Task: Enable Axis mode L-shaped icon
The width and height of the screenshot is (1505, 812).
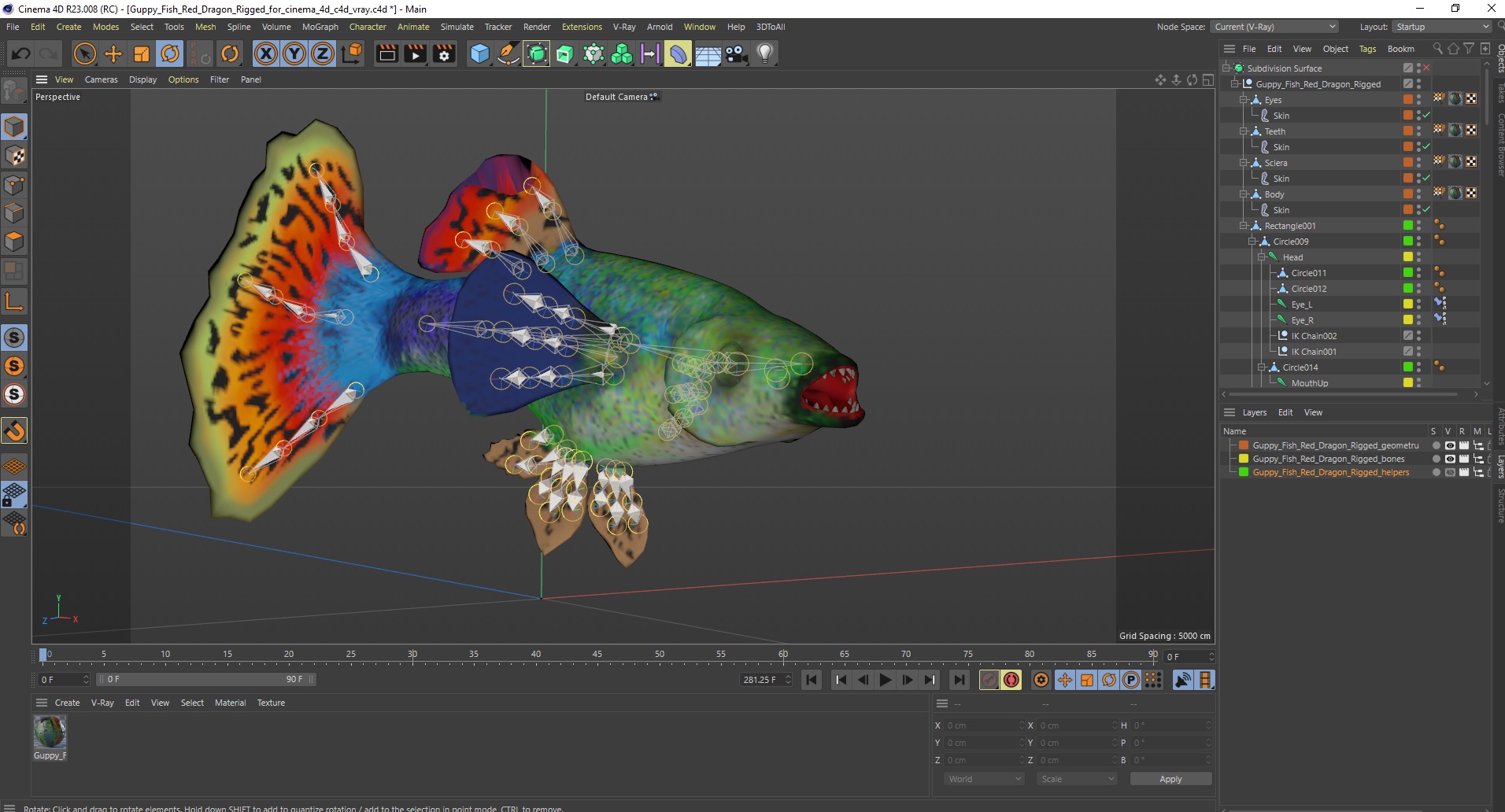Action: click(x=14, y=301)
